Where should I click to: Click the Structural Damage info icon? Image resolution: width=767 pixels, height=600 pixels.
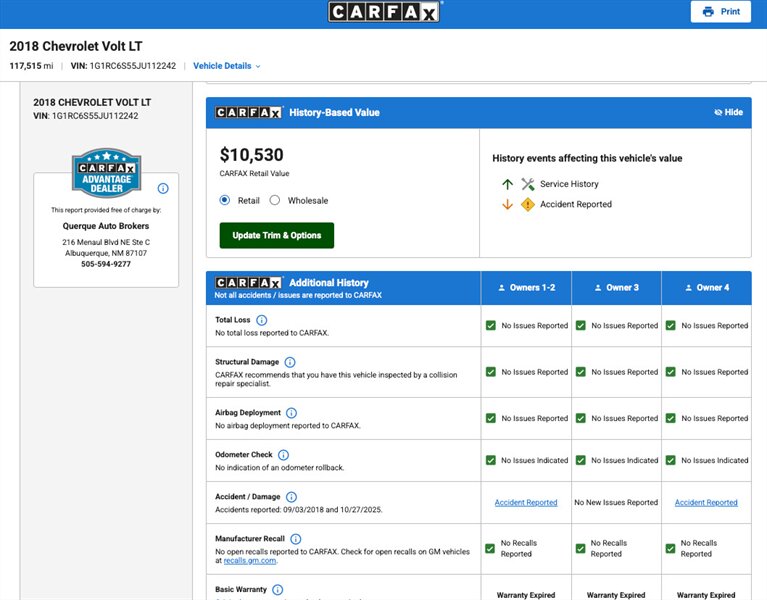click(x=290, y=362)
